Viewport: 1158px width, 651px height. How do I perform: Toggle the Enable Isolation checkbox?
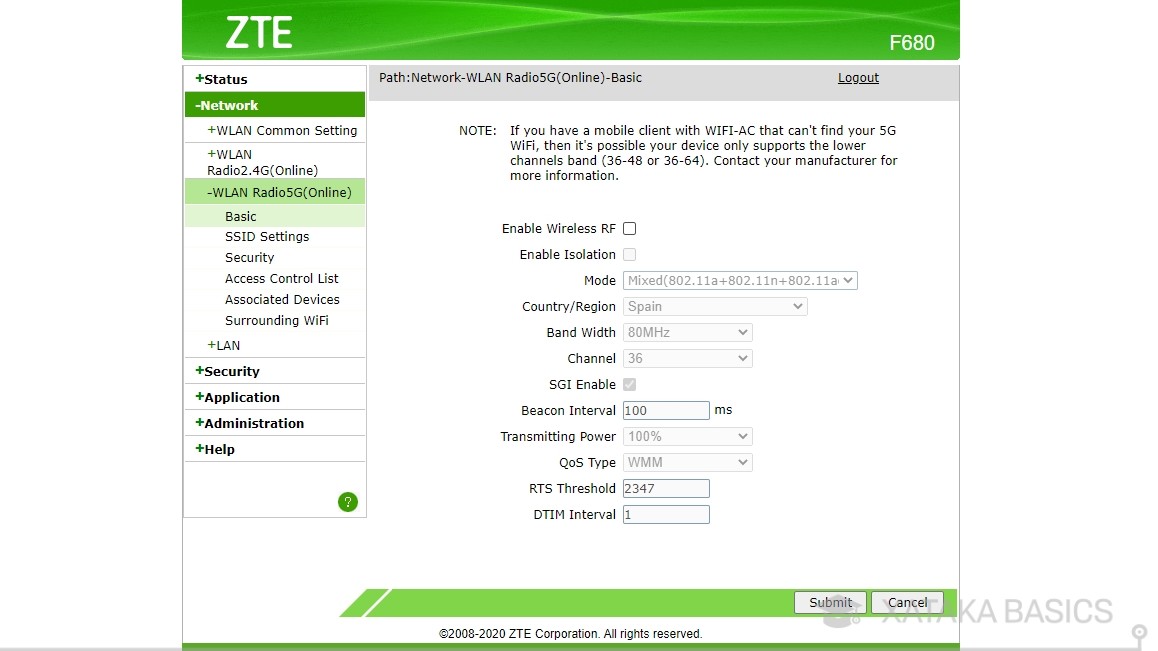tap(629, 255)
